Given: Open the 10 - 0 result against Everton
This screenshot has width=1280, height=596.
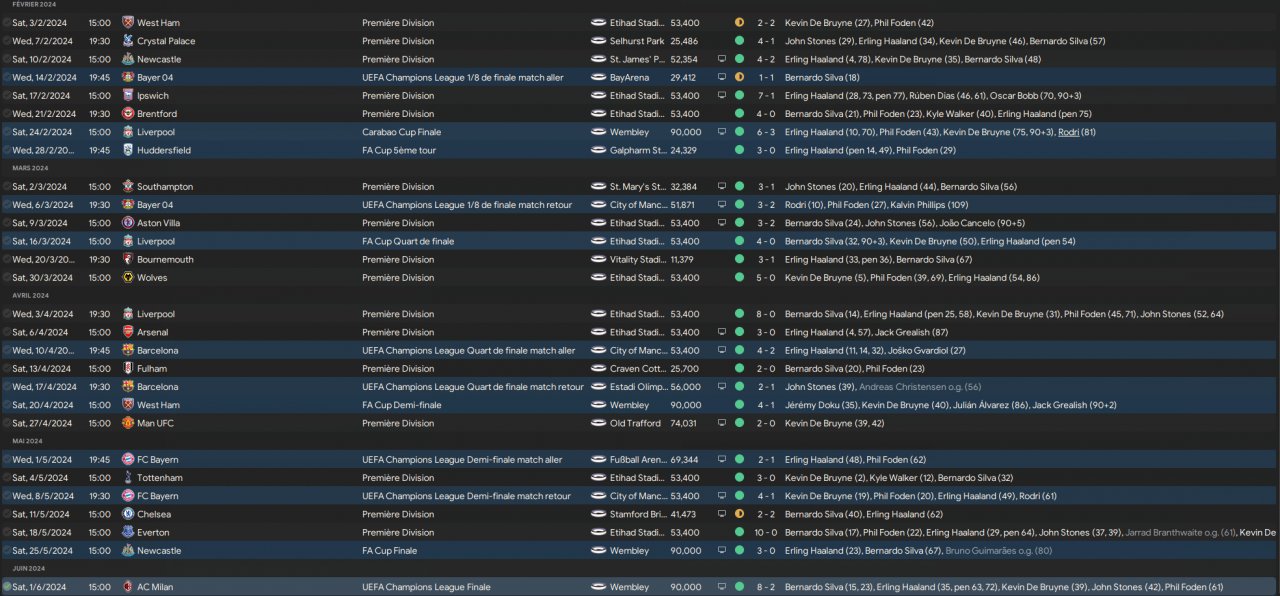Looking at the screenshot, I should pos(765,532).
